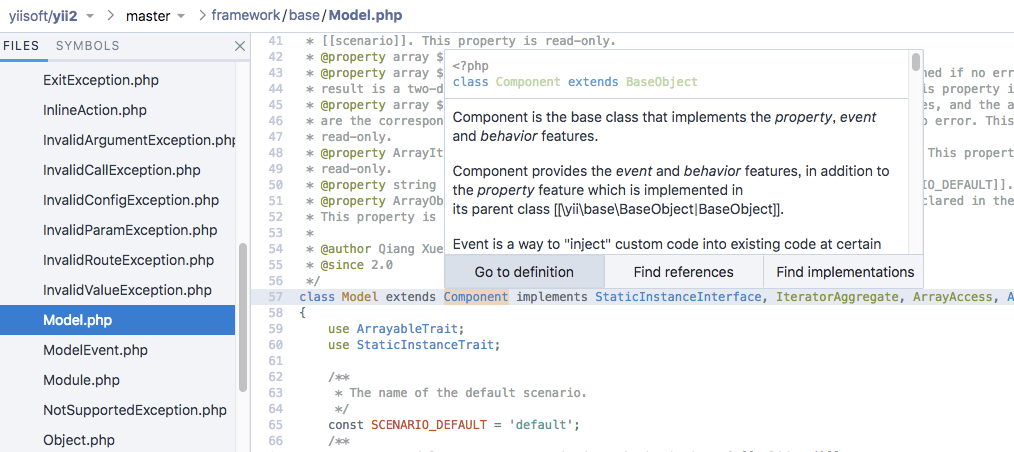Screen dimensions: 1014x452
Task: Click the Find references button
Action: [683, 272]
